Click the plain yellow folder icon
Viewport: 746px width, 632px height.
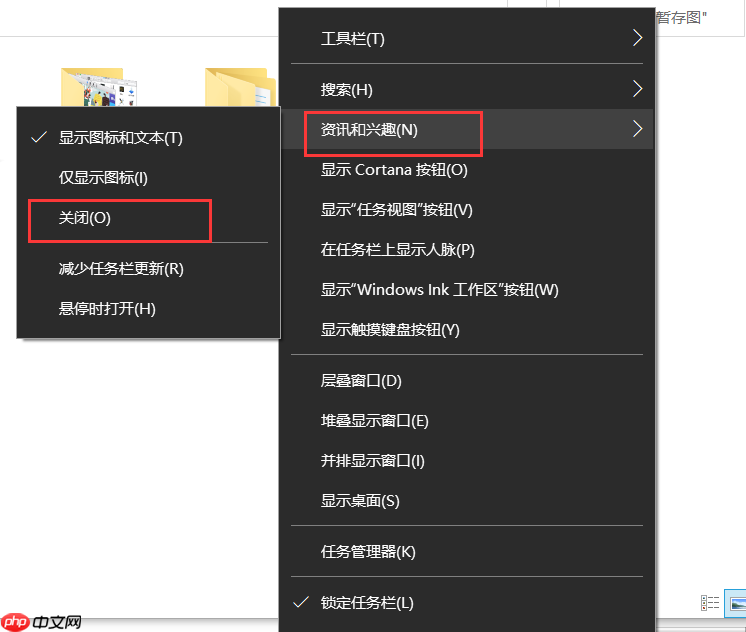[x=241, y=87]
